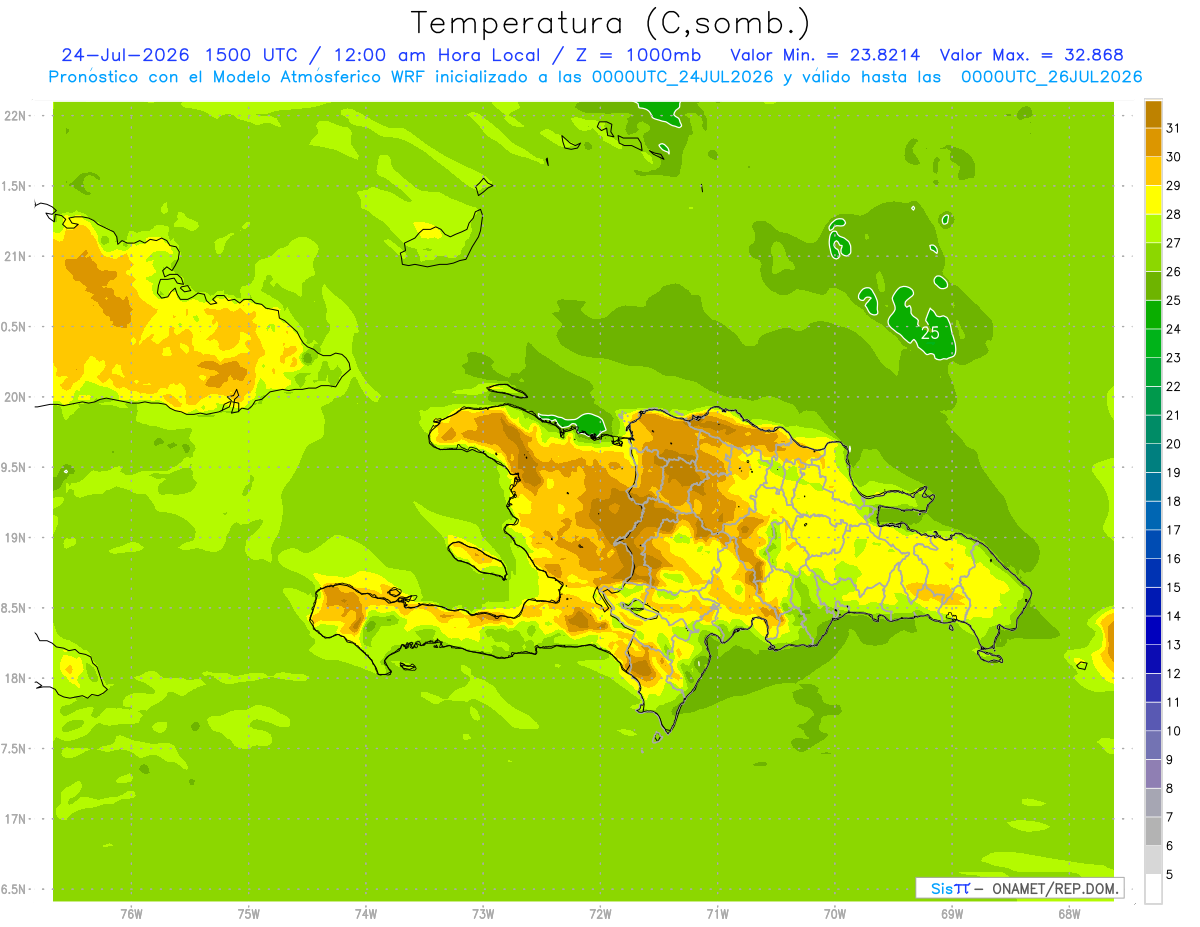
Task: Select the yellow legend swatch between 28 and 29
Action: (1153, 200)
